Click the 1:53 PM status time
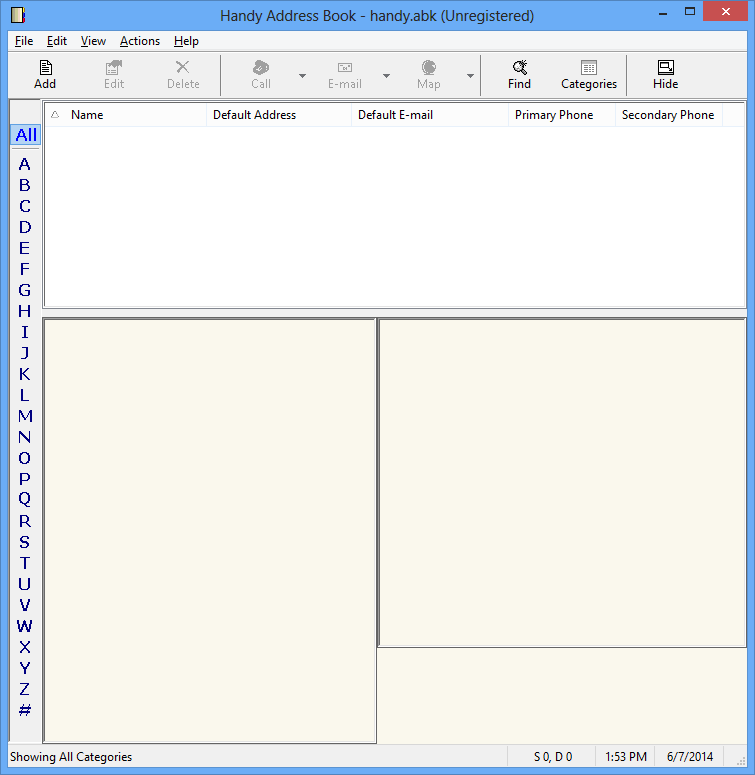This screenshot has height=775, width=755. point(626,757)
